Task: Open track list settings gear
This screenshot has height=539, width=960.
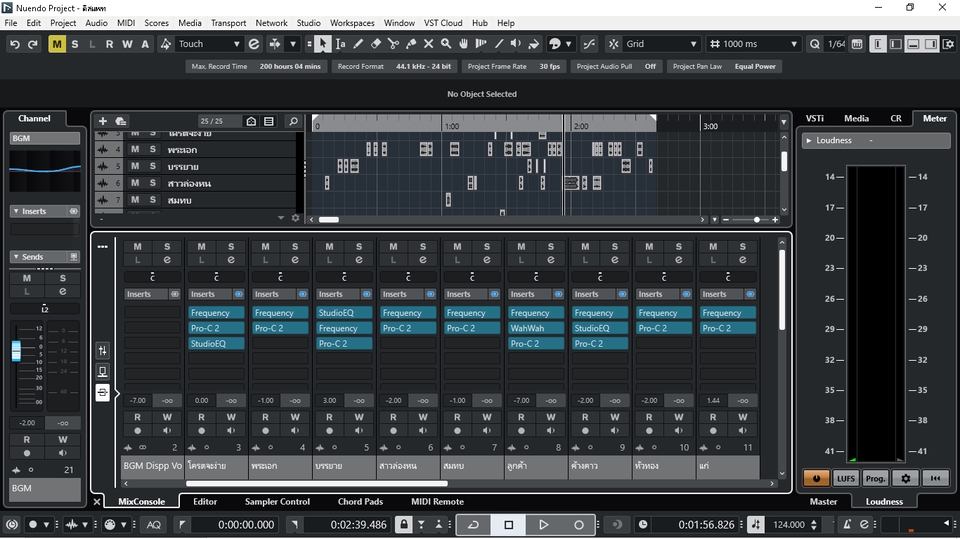Action: point(295,218)
